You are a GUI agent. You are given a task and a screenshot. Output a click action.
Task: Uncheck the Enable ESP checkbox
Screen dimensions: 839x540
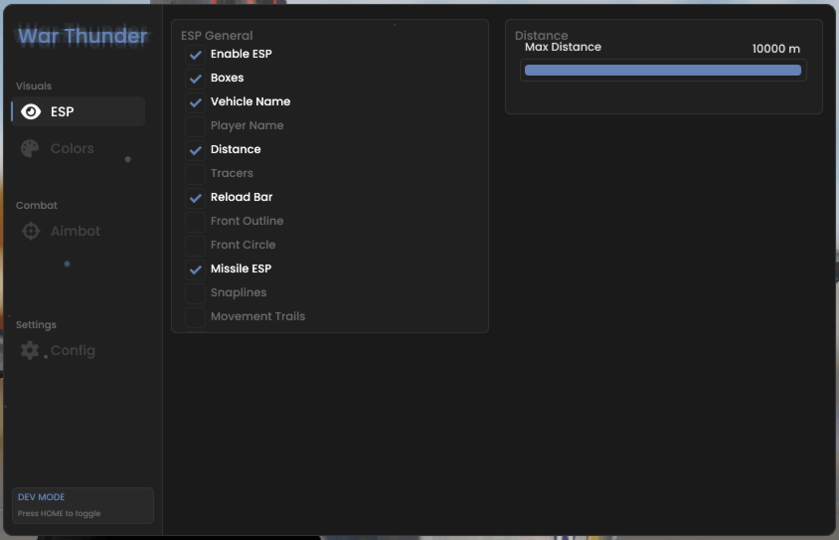click(x=195, y=54)
